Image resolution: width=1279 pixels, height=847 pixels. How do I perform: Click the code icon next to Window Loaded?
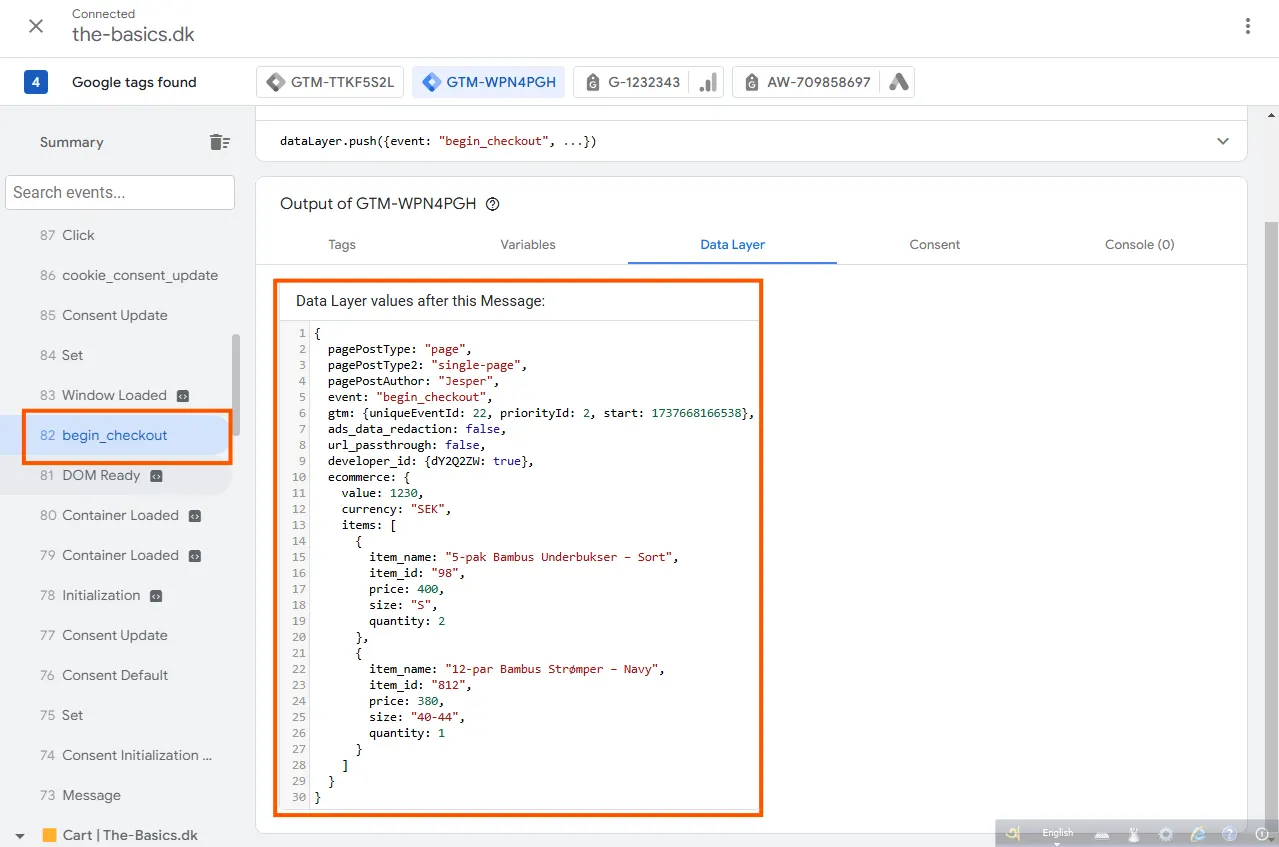(183, 396)
